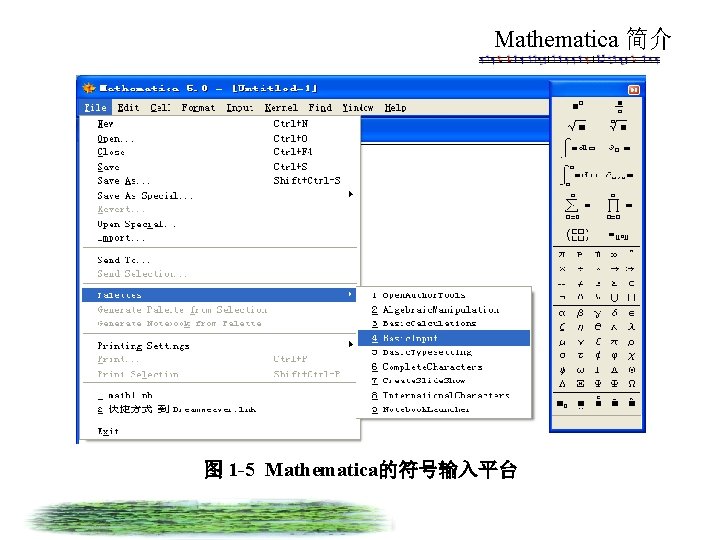Choose Save As... from the File menu
The image size is (720, 540).
(220, 180)
